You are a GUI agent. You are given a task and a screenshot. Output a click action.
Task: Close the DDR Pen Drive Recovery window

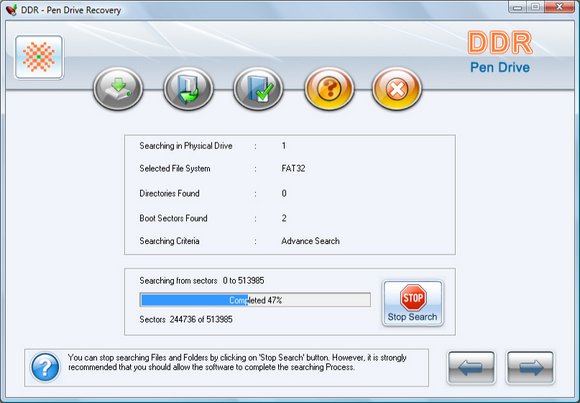560,7
